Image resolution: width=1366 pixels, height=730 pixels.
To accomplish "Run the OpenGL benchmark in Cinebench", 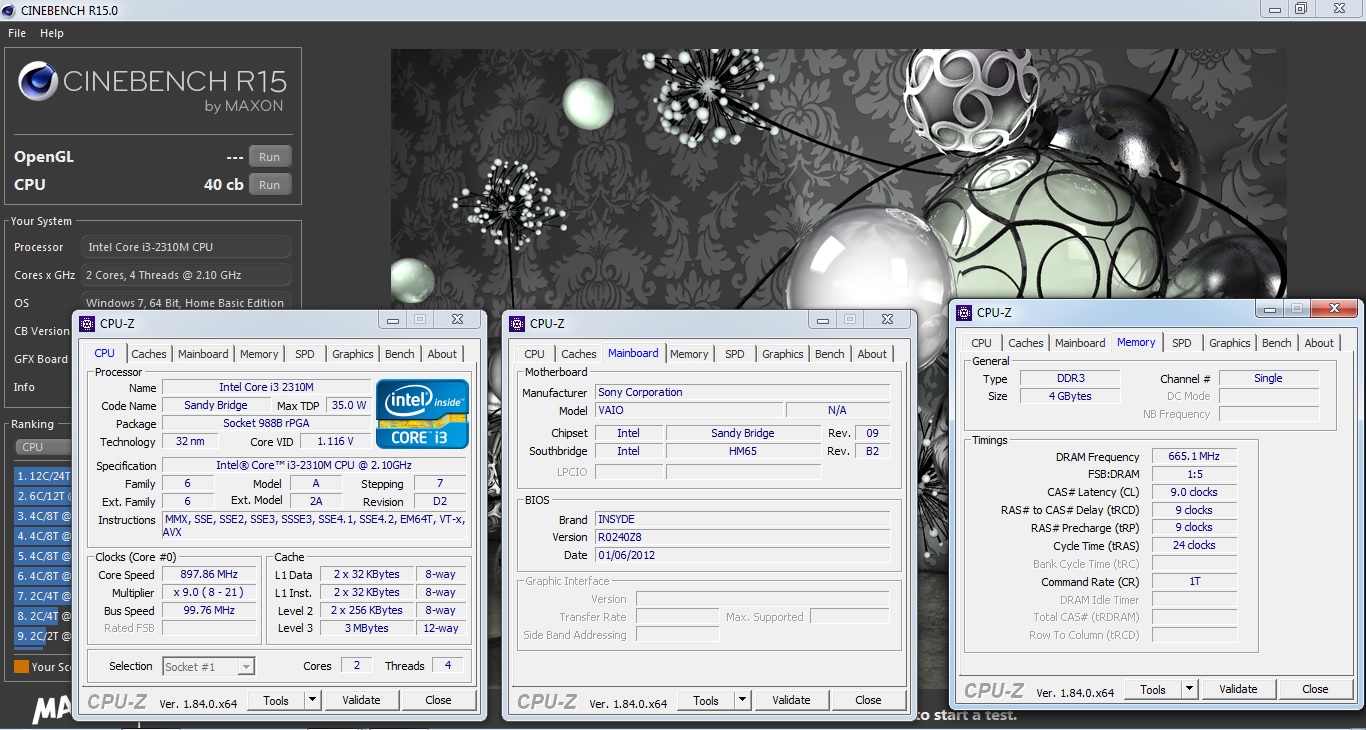I will click(270, 157).
